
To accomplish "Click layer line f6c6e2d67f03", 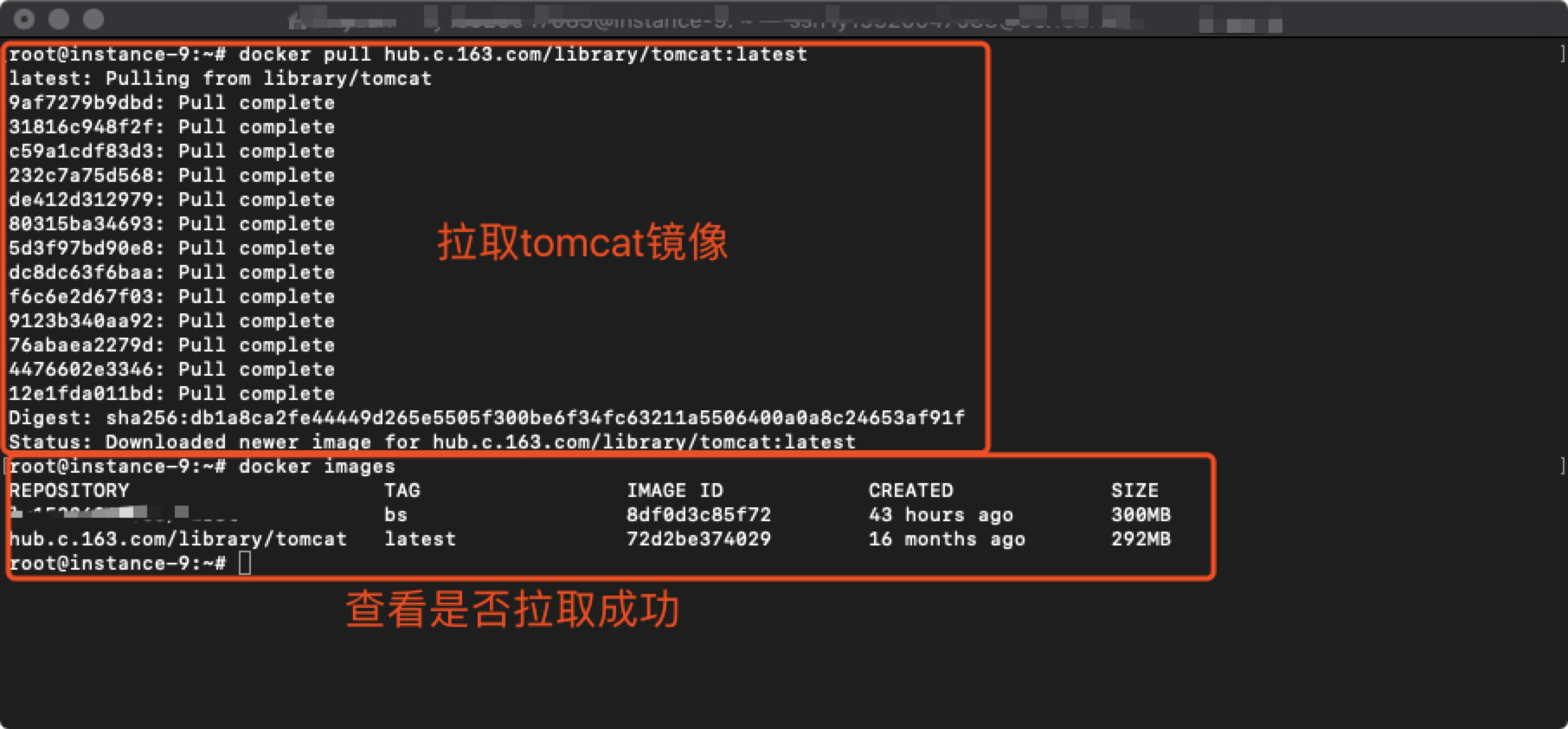I will tap(171, 297).
